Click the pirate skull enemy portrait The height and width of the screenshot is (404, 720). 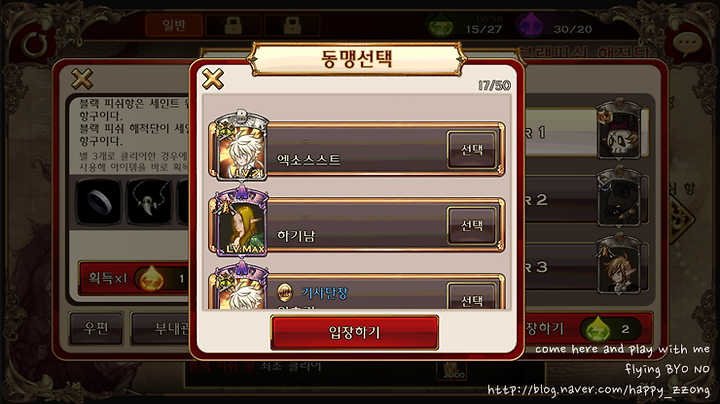[619, 131]
